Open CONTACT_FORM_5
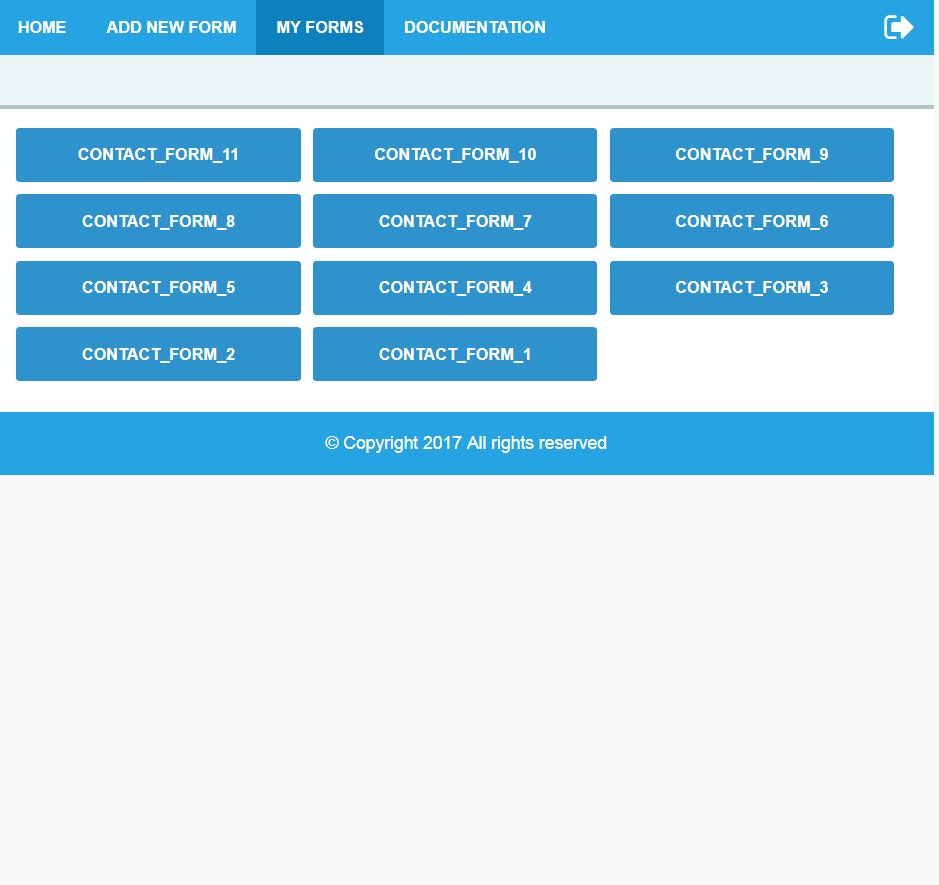 point(158,287)
